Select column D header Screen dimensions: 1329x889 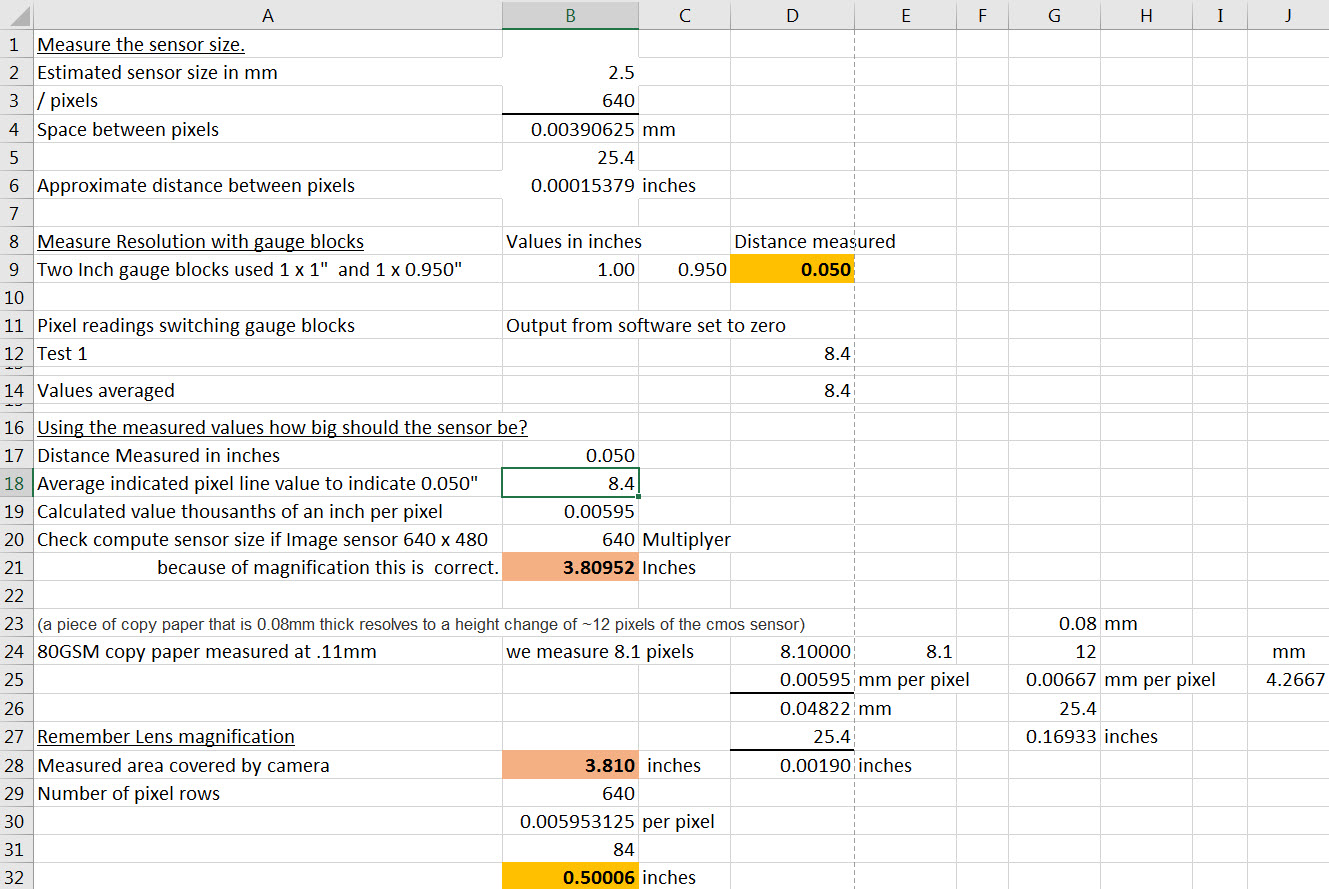[792, 15]
